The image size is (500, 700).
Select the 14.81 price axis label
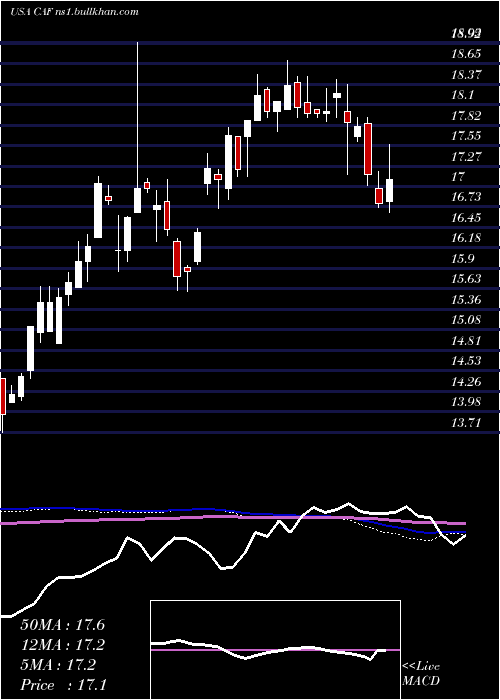(466, 340)
